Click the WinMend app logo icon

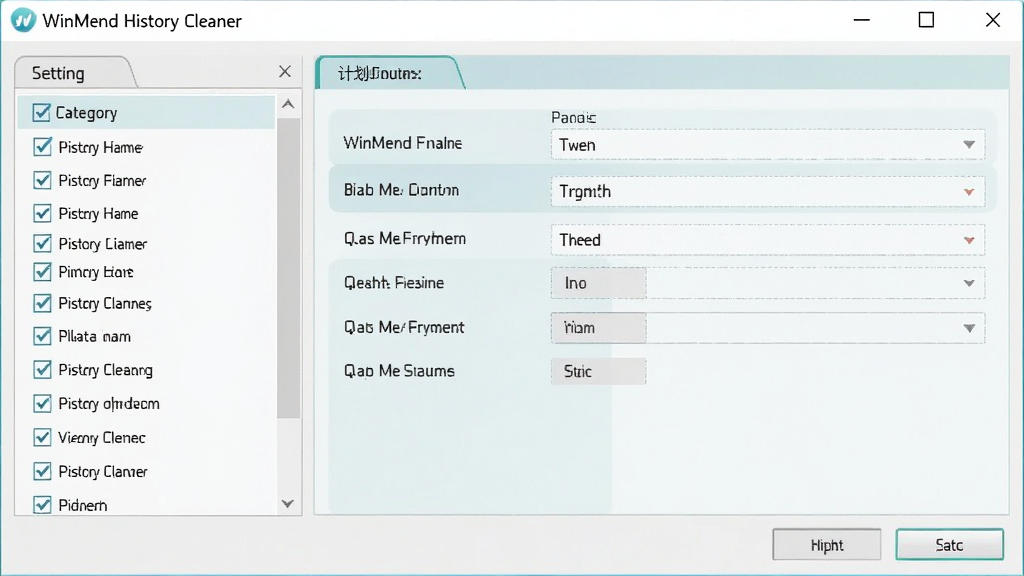click(x=24, y=20)
